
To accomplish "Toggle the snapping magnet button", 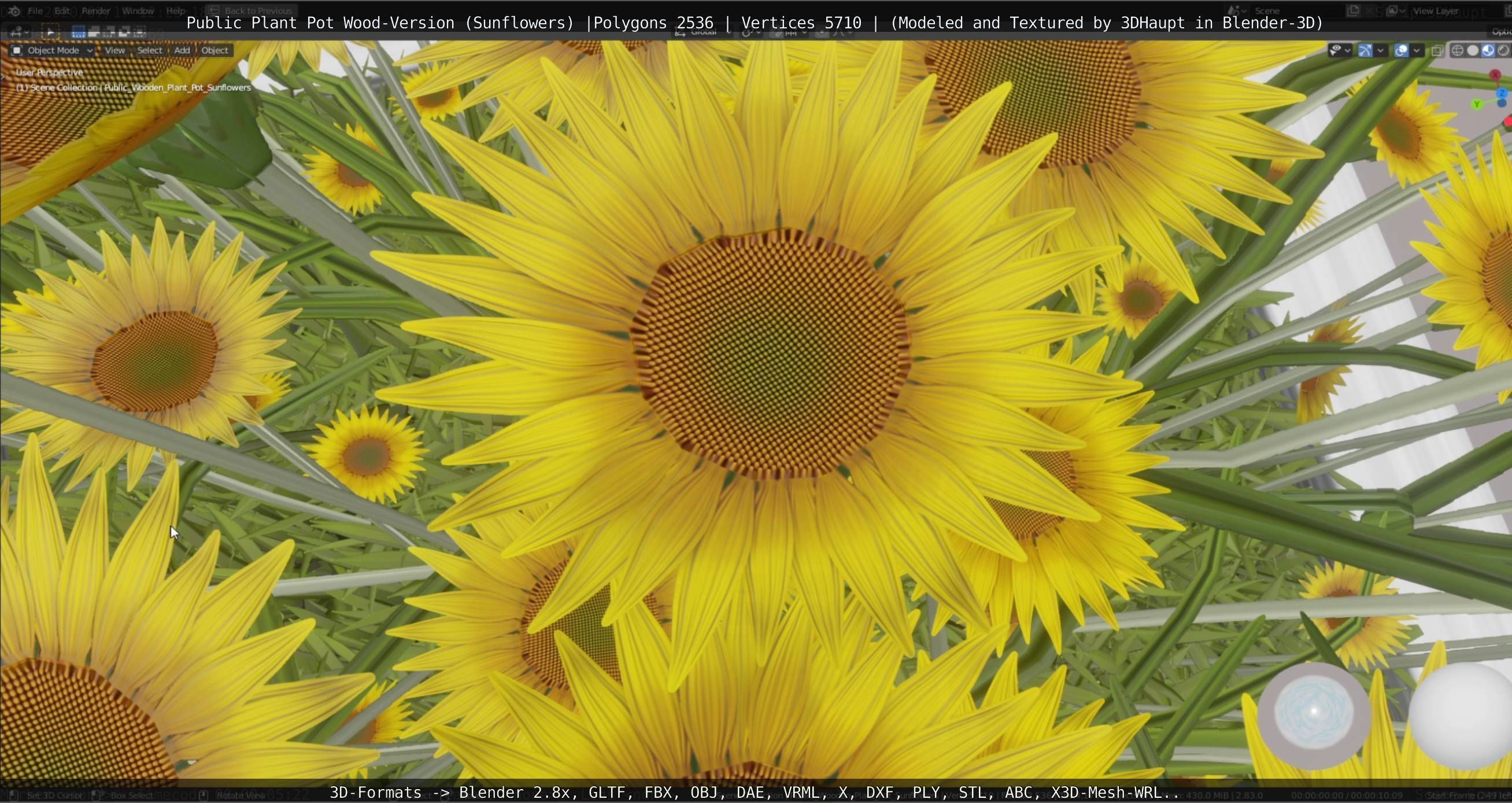I will [x=776, y=32].
